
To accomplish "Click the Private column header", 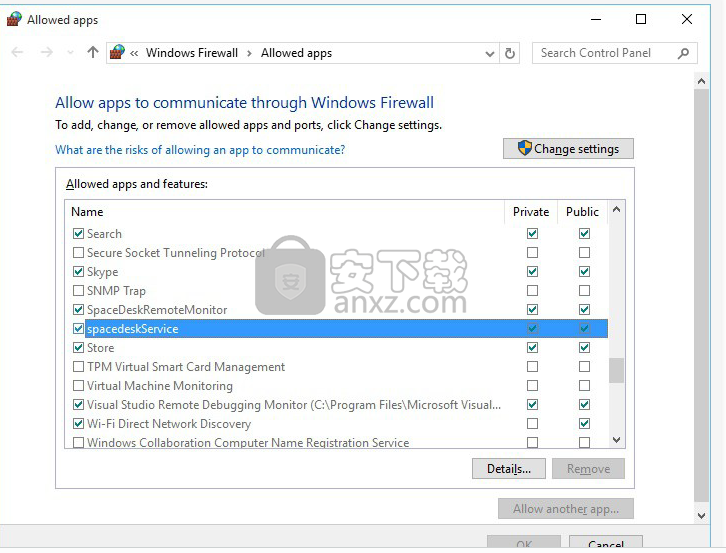I will tap(531, 212).
